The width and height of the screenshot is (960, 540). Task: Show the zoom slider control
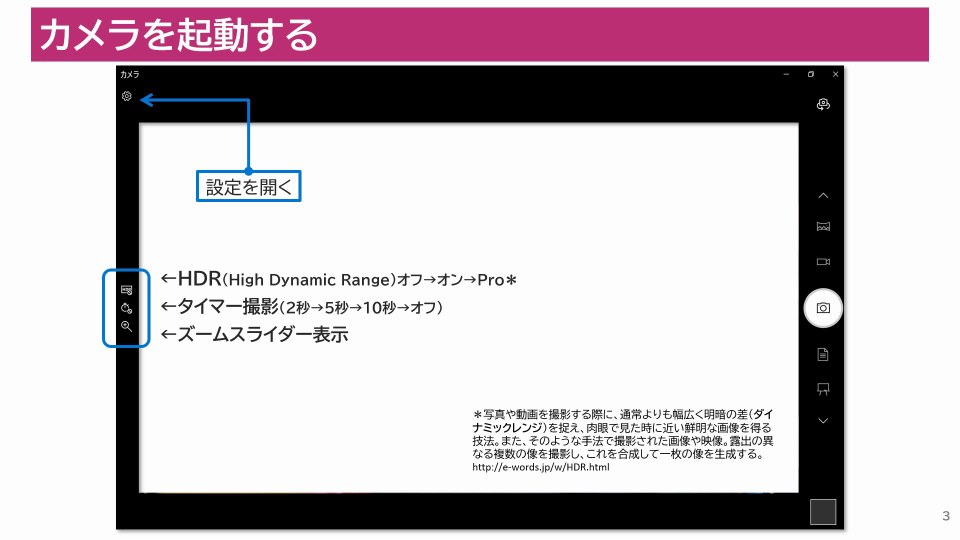coord(126,326)
